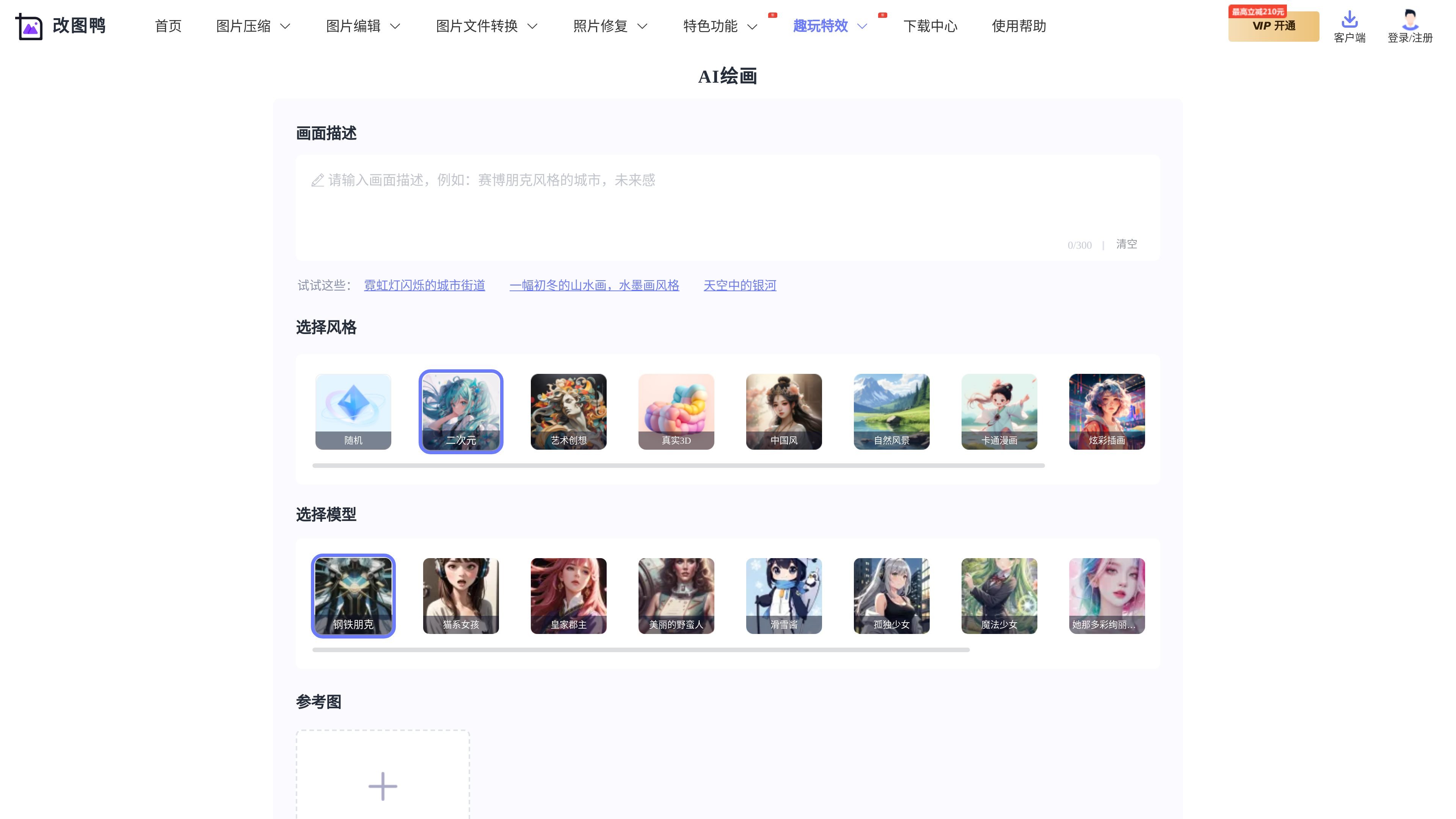This screenshot has width=1456, height=819.
Task: Expand the 照片修复 dropdown menu
Action: pyautogui.click(x=610, y=26)
